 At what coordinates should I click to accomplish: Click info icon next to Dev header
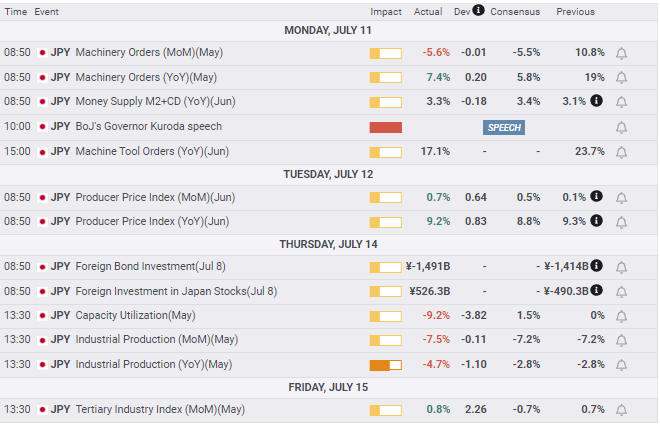[478, 10]
